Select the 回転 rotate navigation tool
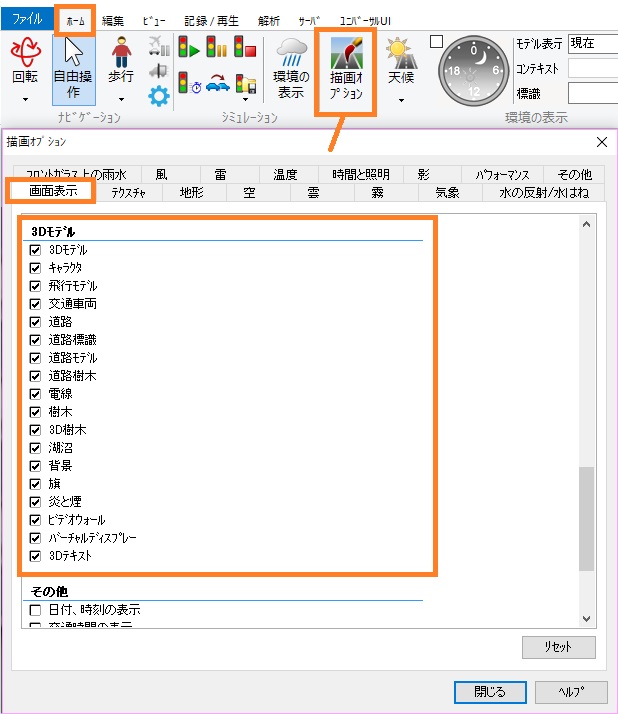 pos(25,60)
